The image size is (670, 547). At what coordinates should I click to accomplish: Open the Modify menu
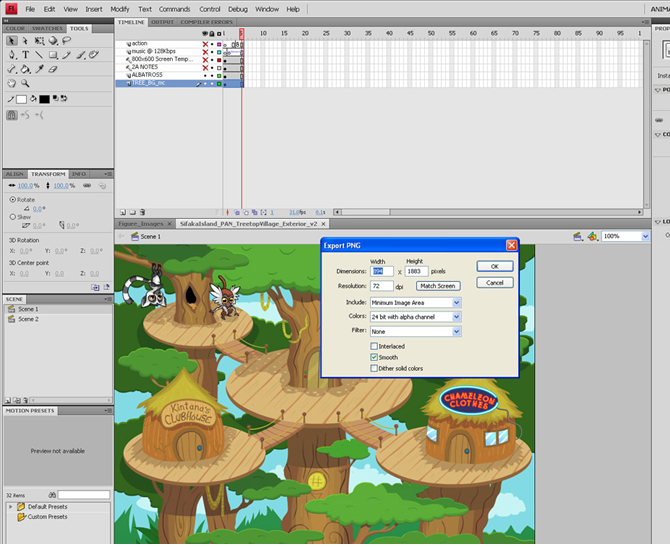click(119, 9)
